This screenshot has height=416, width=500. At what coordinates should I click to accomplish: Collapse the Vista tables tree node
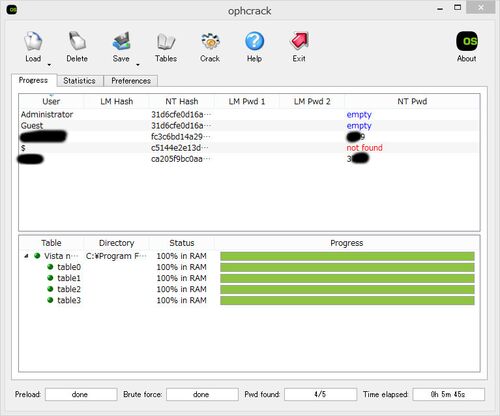tap(26, 256)
